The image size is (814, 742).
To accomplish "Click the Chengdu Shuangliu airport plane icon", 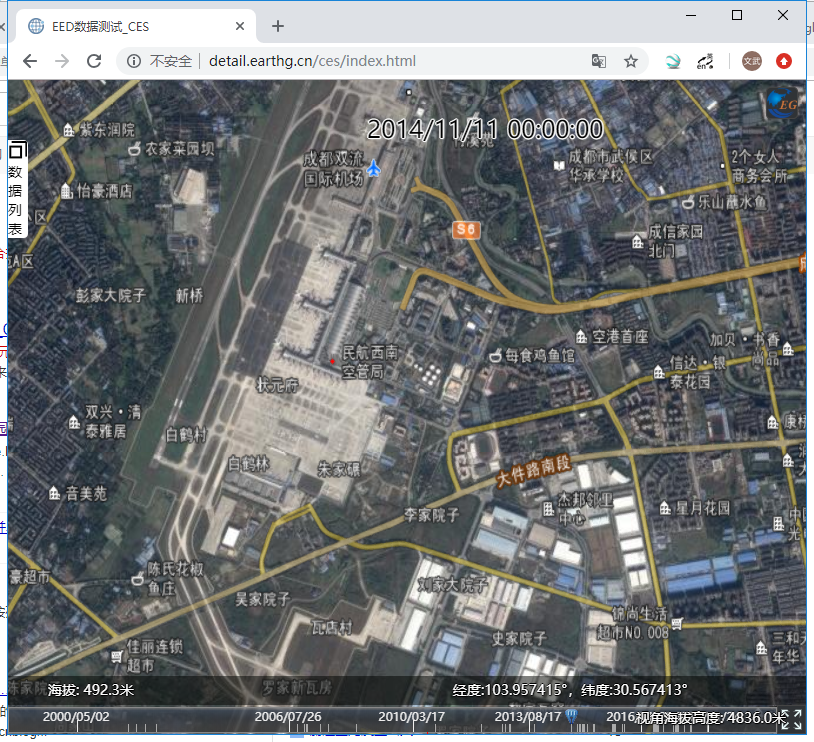I will pyautogui.click(x=374, y=167).
